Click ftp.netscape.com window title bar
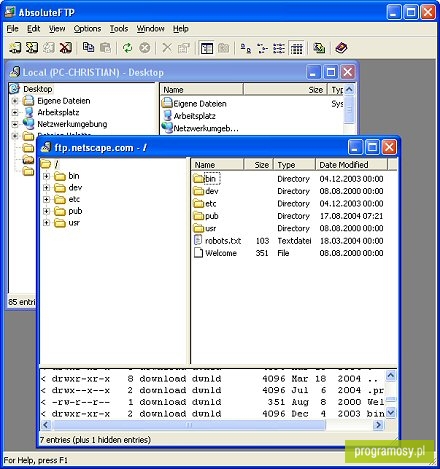The width and height of the screenshot is (440, 469). tap(193, 147)
